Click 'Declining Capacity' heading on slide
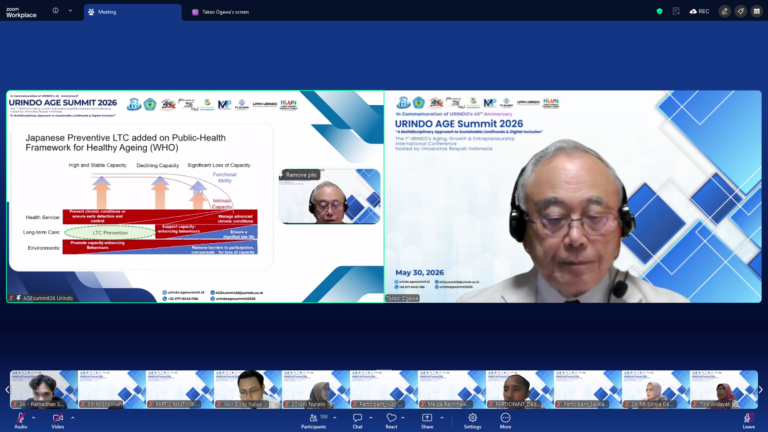 click(158, 166)
